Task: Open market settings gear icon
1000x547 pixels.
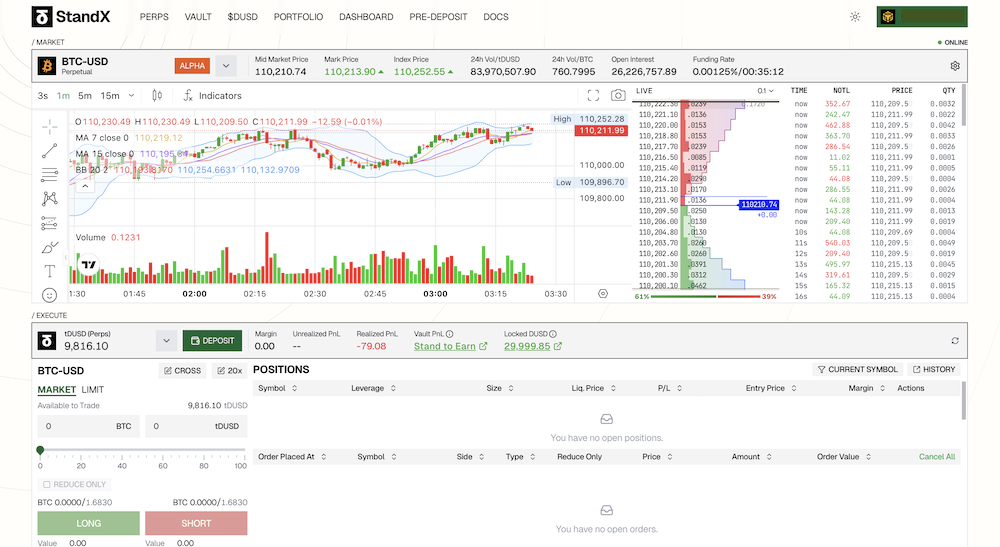Action: click(x=955, y=66)
